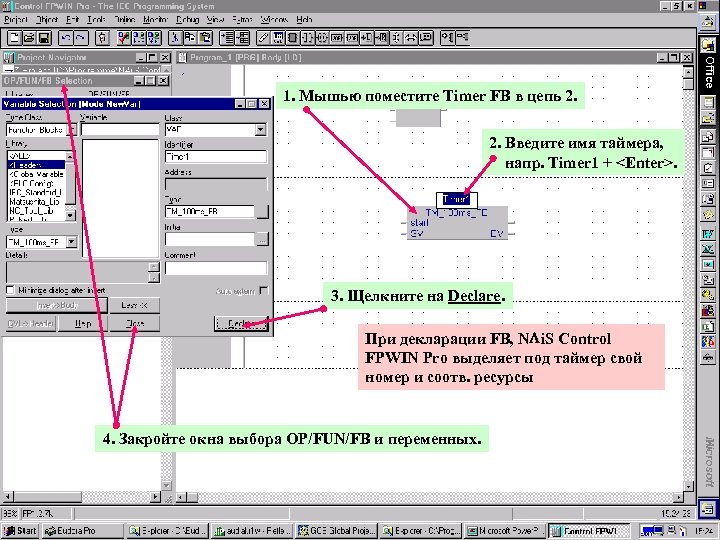The height and width of the screenshot is (540, 720).
Task: Click the Open project folder icon
Action: [x=29, y=38]
